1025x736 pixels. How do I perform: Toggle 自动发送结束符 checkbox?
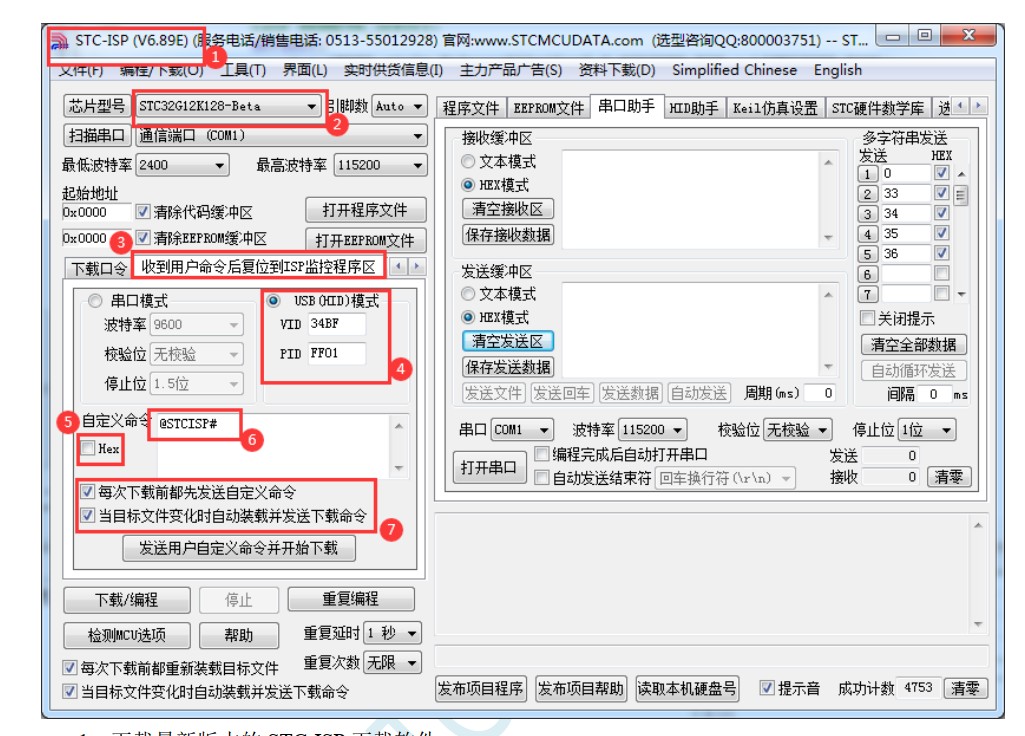click(x=541, y=478)
